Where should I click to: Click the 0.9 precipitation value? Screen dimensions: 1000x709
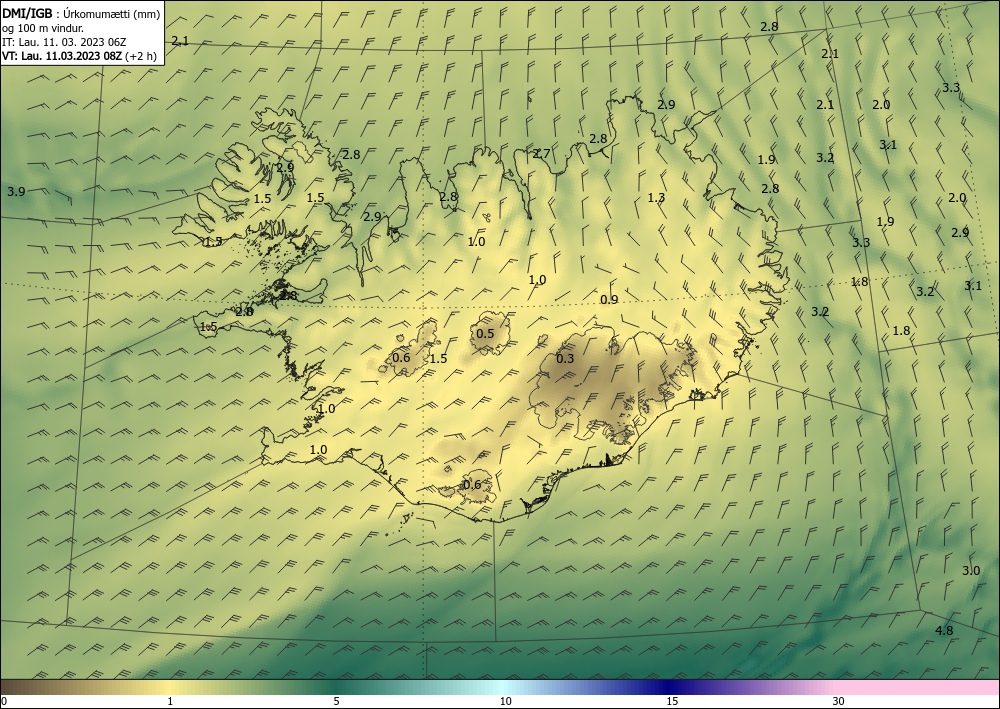click(609, 300)
